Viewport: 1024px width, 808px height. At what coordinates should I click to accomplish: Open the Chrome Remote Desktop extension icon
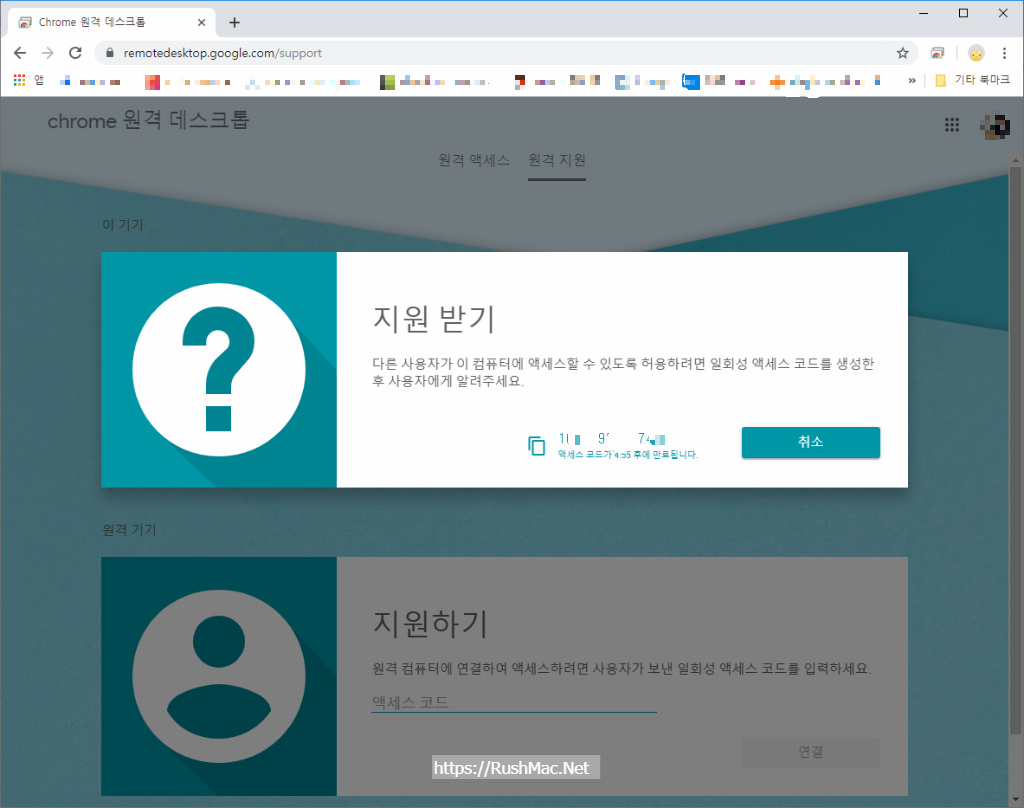pos(938,53)
